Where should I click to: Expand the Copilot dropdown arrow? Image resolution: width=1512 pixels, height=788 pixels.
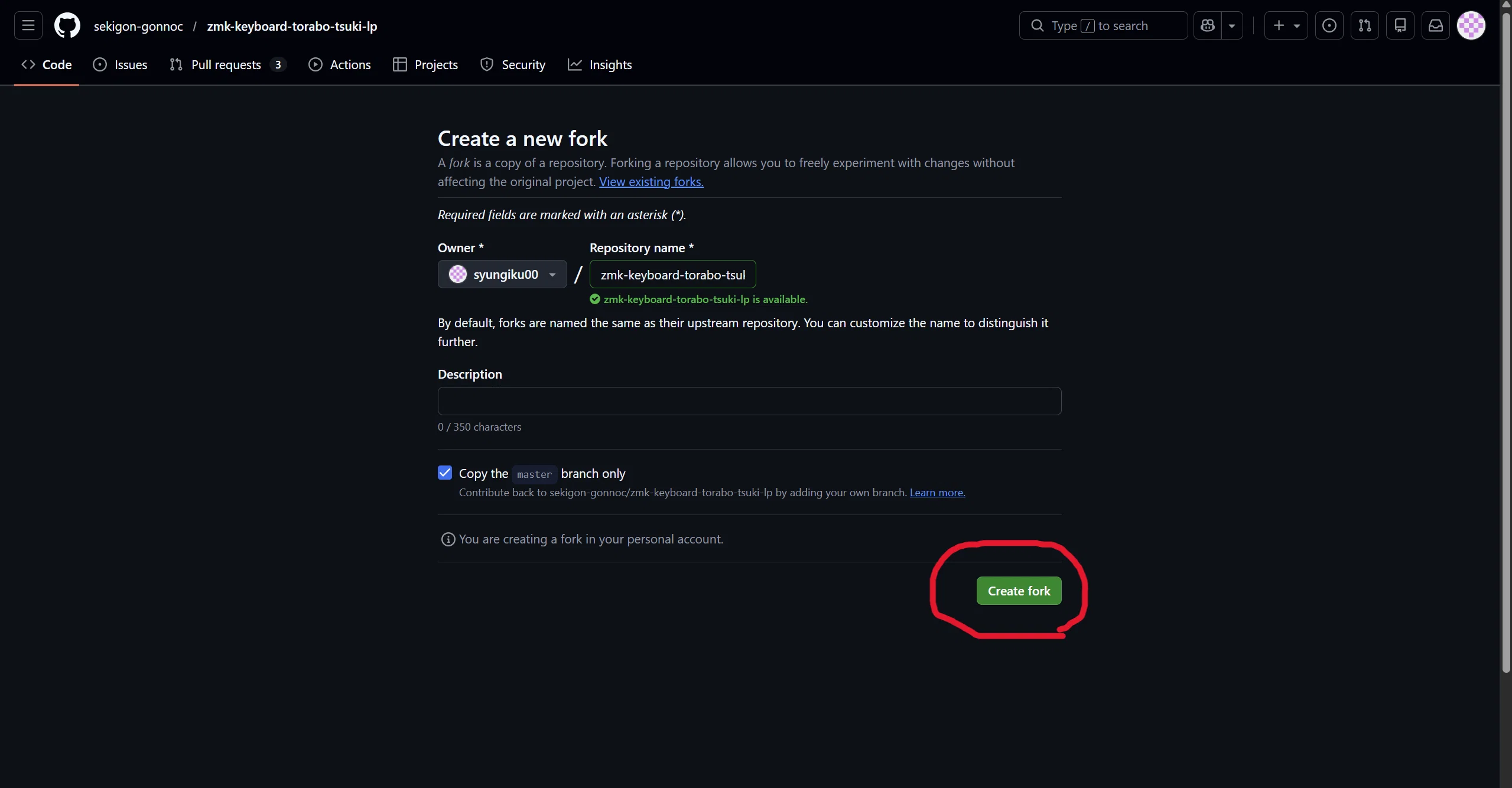pos(1232,26)
